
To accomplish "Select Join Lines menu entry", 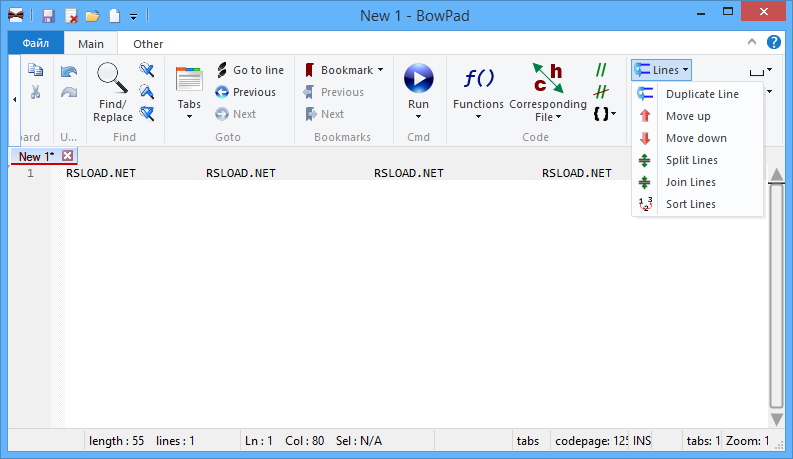I will [x=697, y=182].
